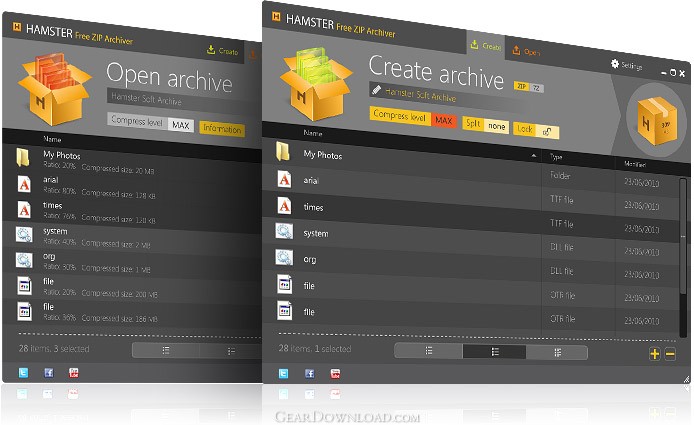Viewport: 694px width, 425px height.
Task: Sort by the Name header in the Open archive window
Action: coord(52,139)
